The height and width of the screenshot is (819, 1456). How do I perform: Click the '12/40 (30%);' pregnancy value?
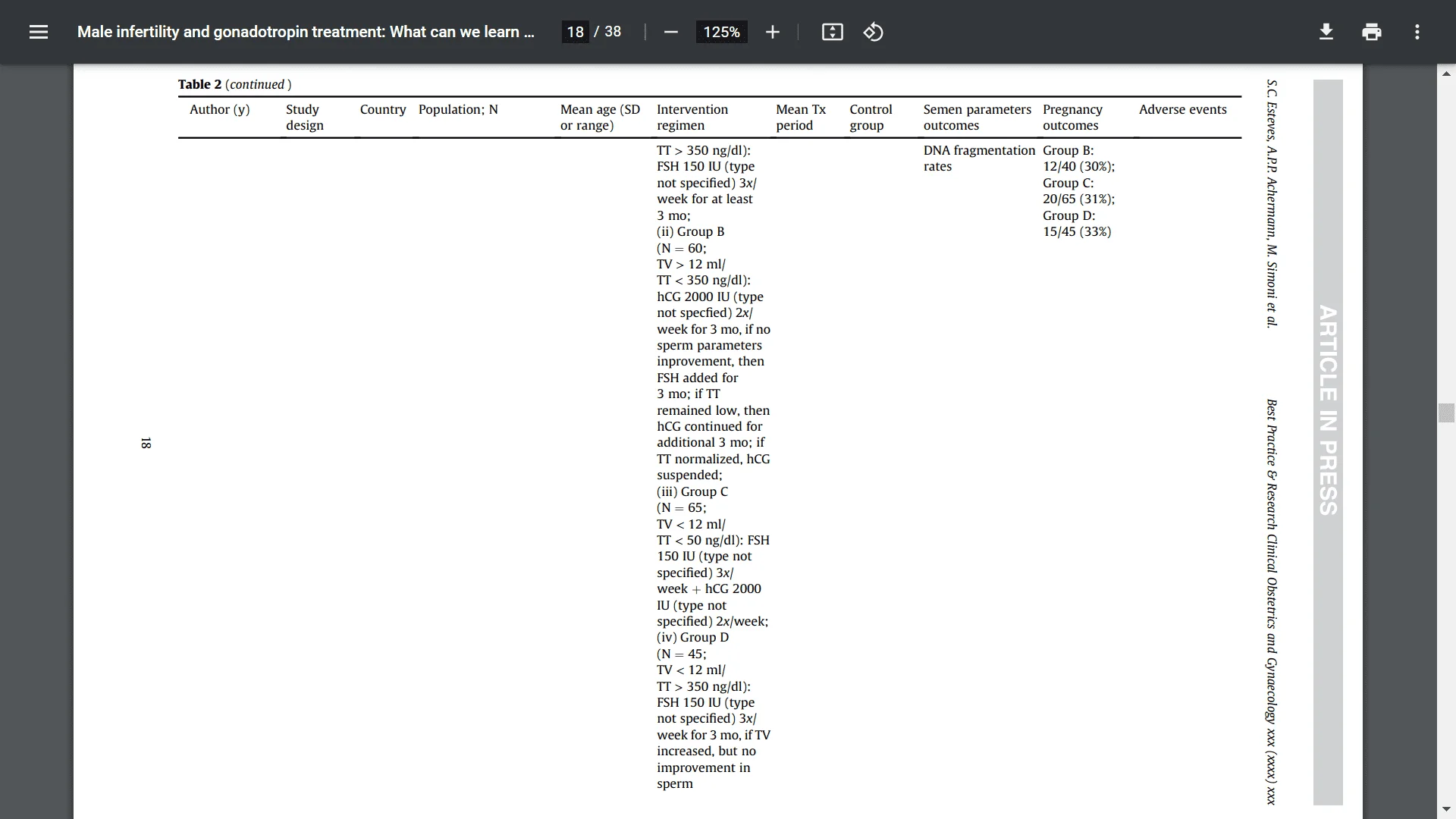point(1078,167)
